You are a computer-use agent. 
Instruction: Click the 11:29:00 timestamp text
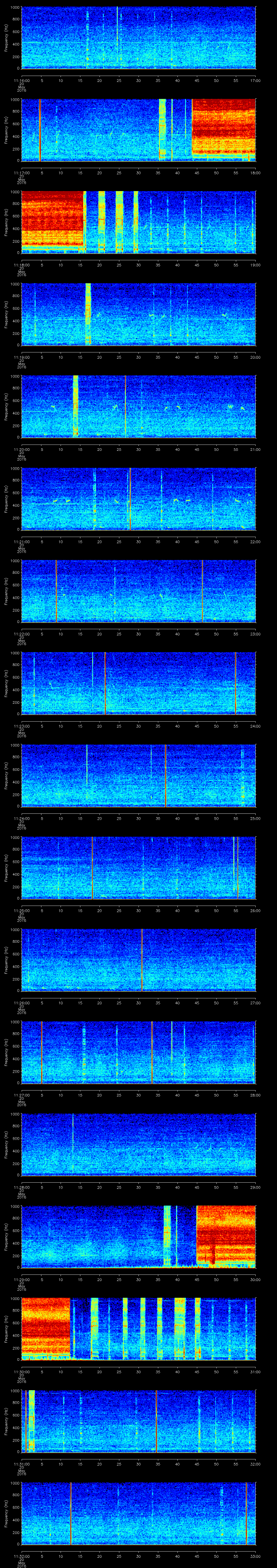pos(21,1279)
